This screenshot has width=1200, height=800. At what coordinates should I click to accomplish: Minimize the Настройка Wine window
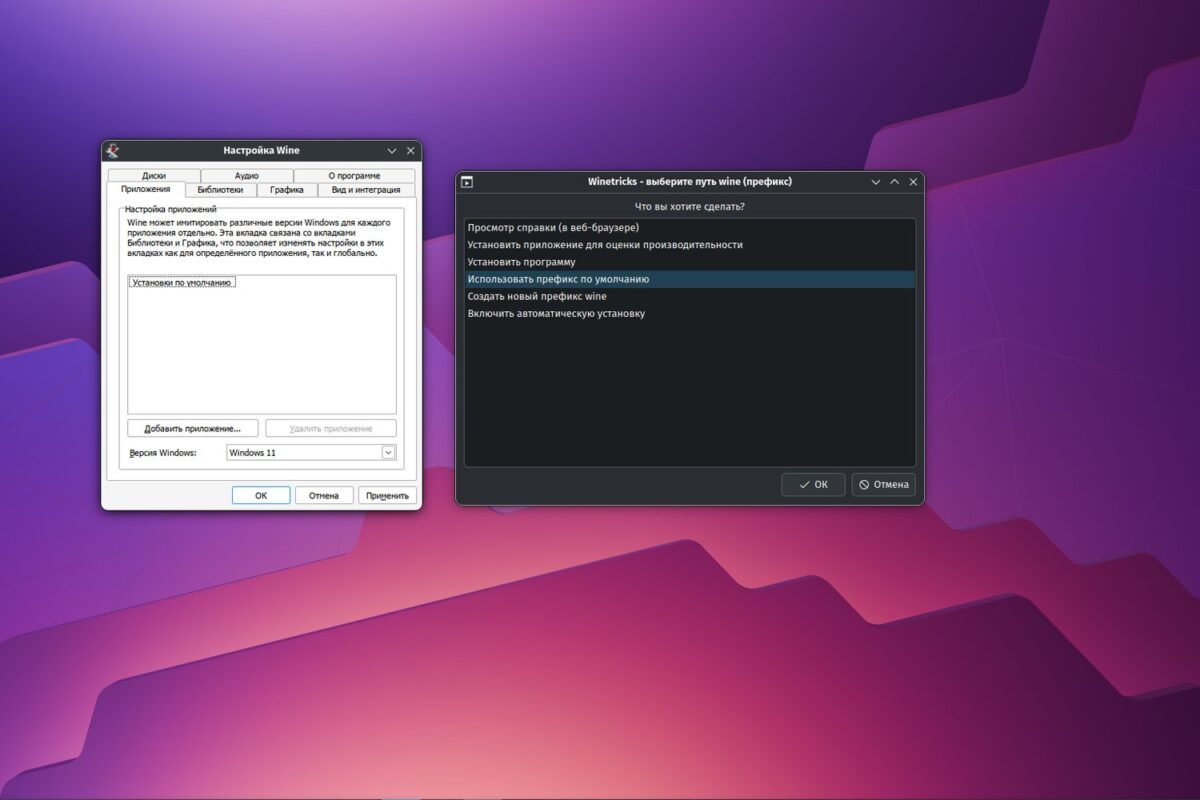point(392,151)
